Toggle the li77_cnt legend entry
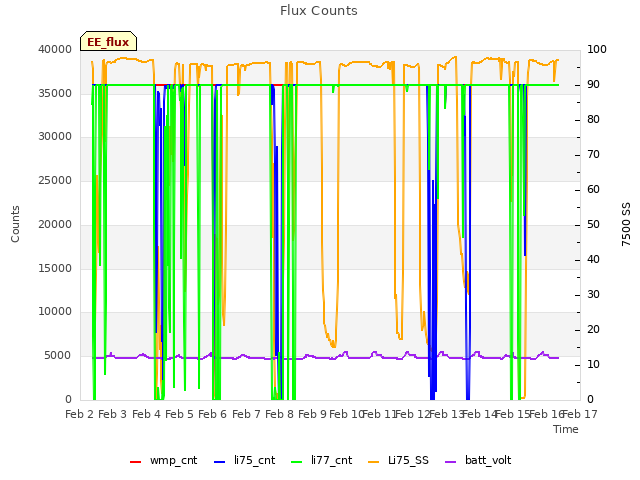Image resolution: width=640 pixels, height=480 pixels. coord(321,460)
